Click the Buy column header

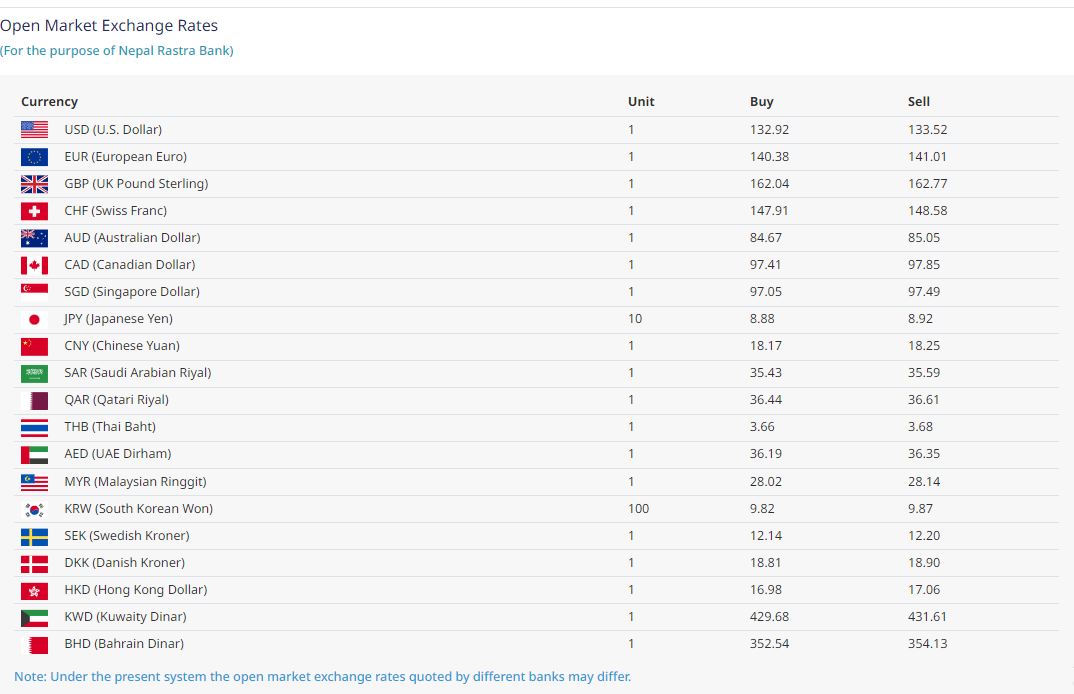coord(761,102)
